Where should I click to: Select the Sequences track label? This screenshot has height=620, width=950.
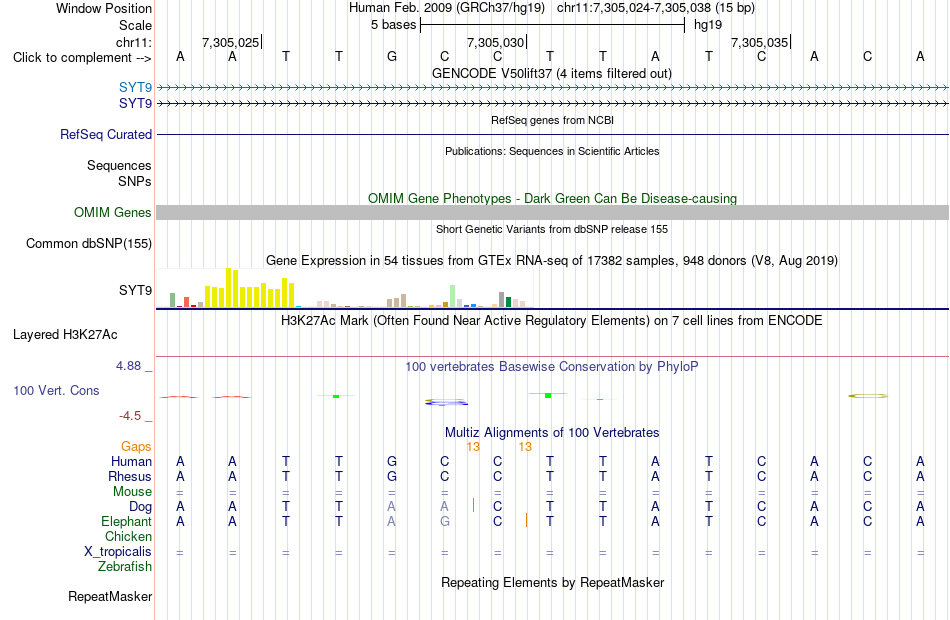119,165
